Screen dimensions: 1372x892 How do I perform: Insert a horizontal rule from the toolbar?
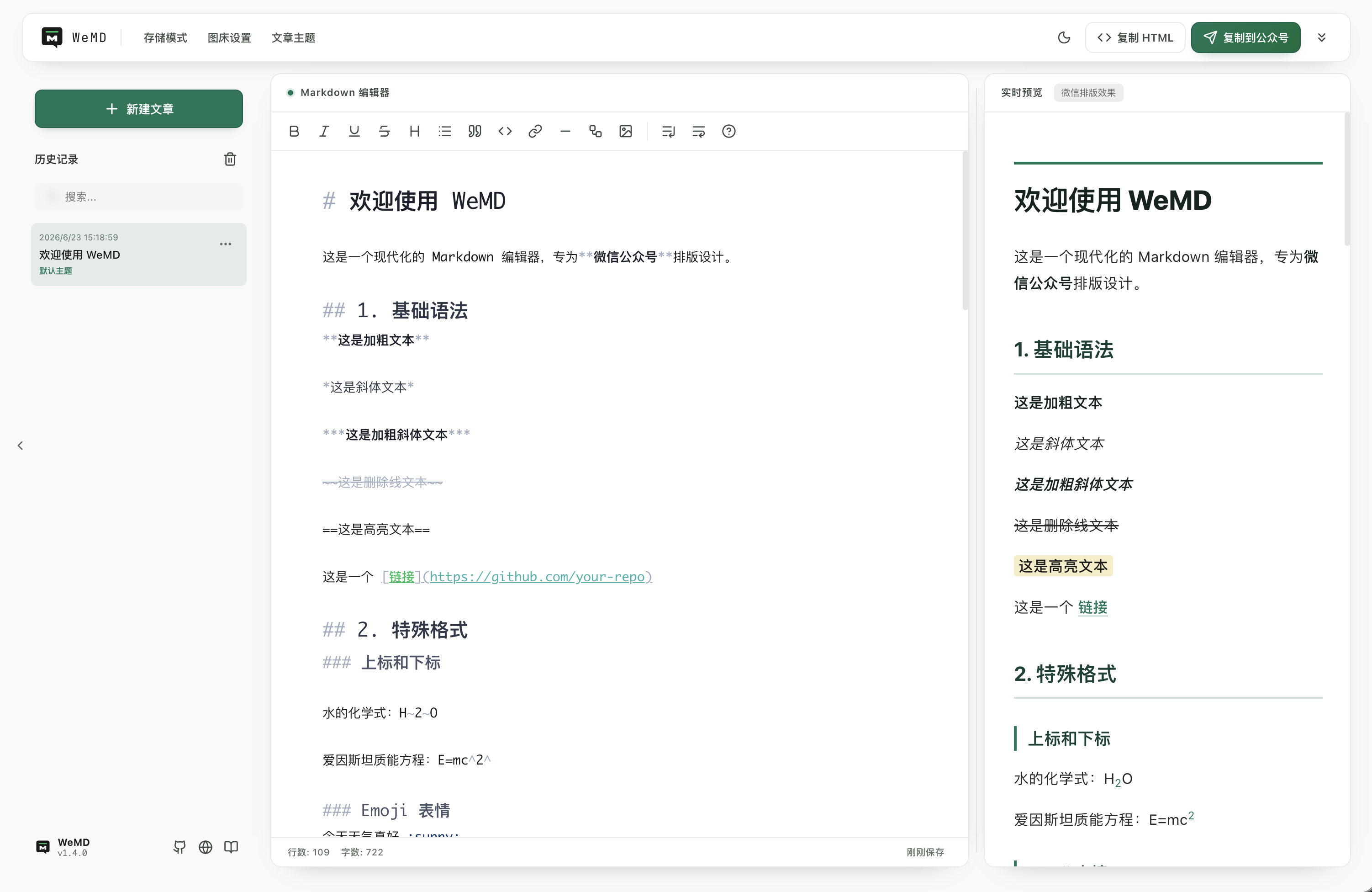(565, 132)
